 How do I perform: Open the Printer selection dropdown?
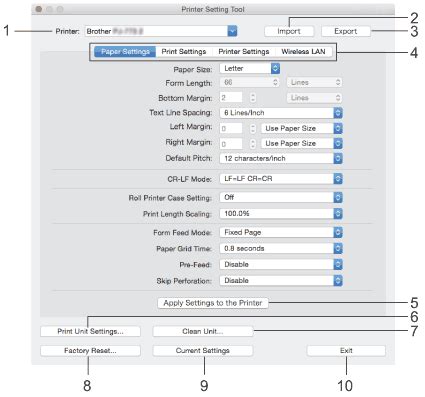coord(161,31)
